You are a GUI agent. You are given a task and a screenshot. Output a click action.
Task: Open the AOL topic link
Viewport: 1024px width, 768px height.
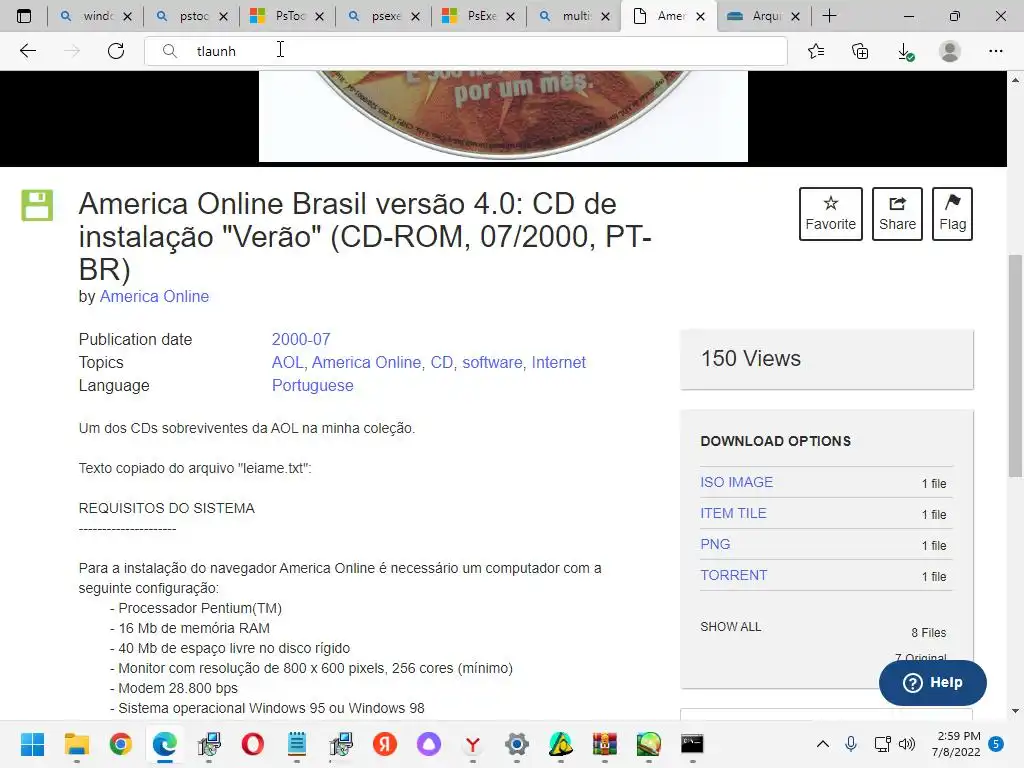point(287,362)
